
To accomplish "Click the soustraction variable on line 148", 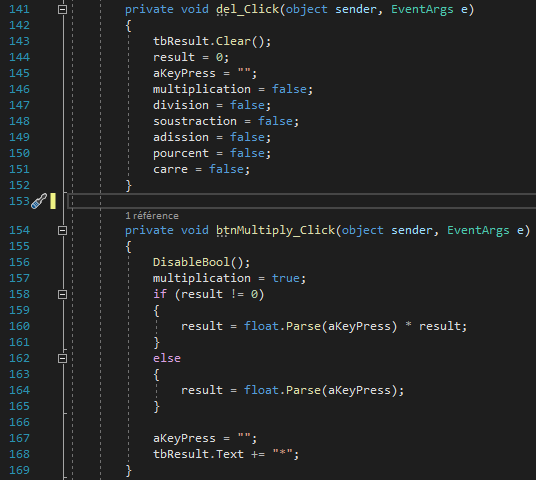I will 195,121.
